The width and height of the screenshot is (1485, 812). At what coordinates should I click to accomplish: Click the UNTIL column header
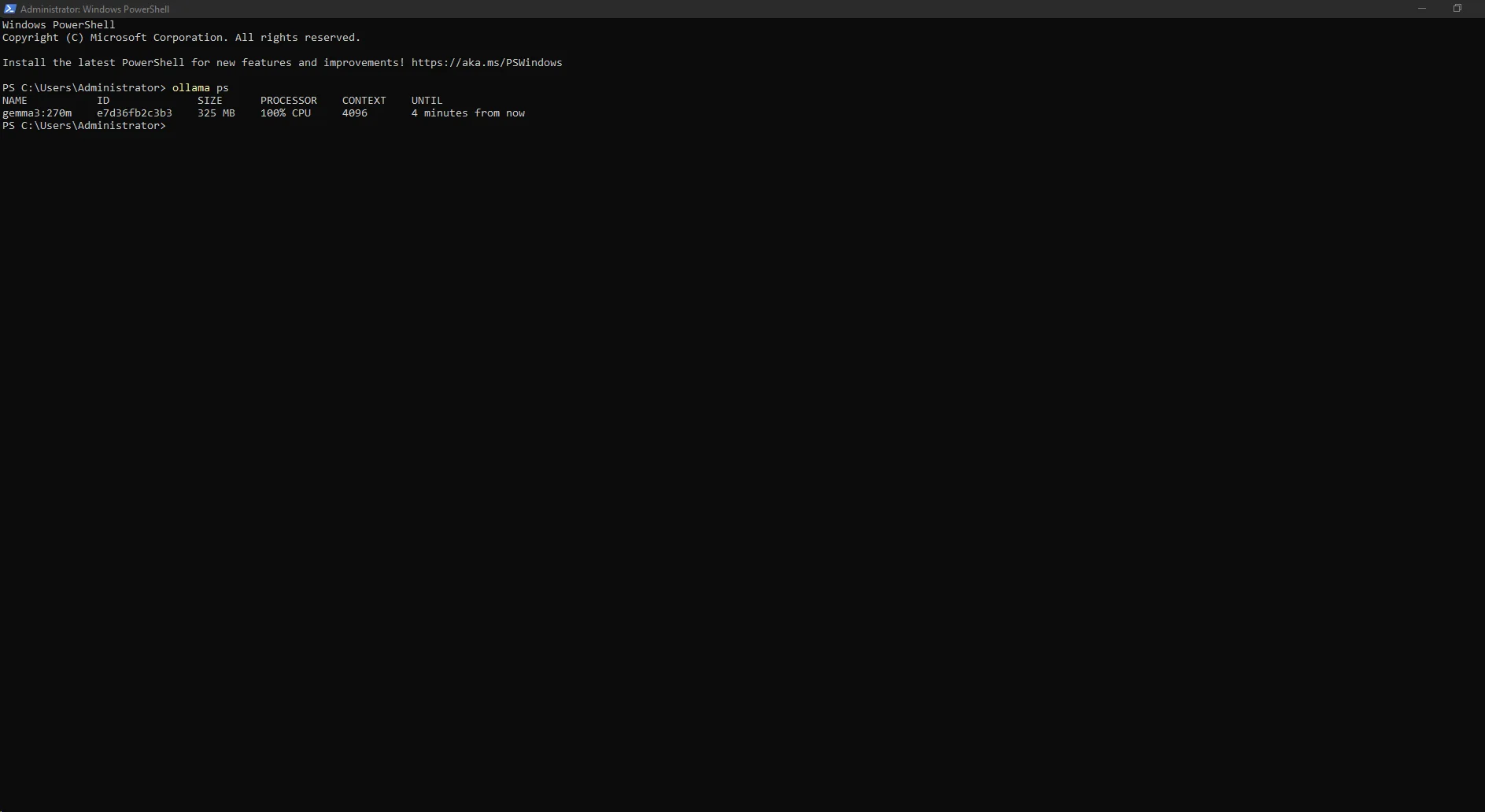pyautogui.click(x=427, y=101)
